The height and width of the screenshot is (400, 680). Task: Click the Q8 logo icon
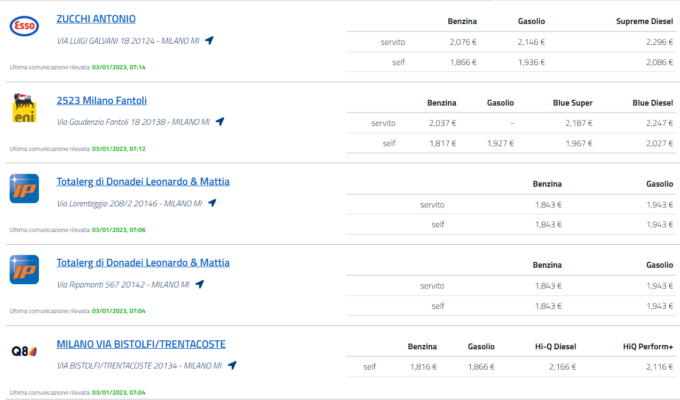[x=24, y=351]
